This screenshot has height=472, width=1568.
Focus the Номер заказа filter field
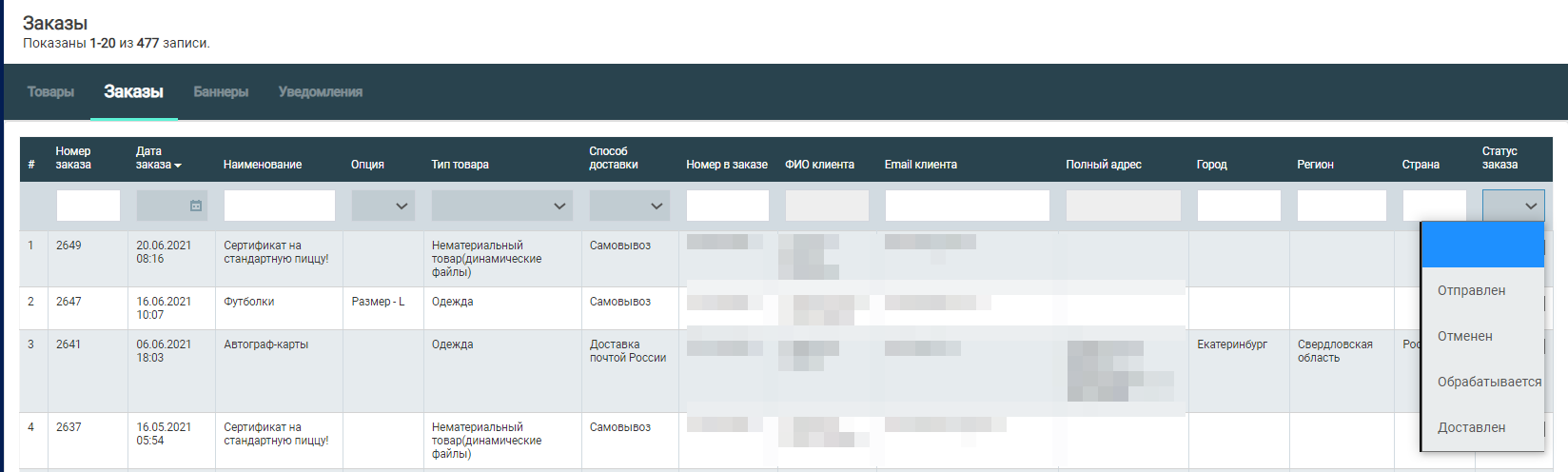pos(88,206)
